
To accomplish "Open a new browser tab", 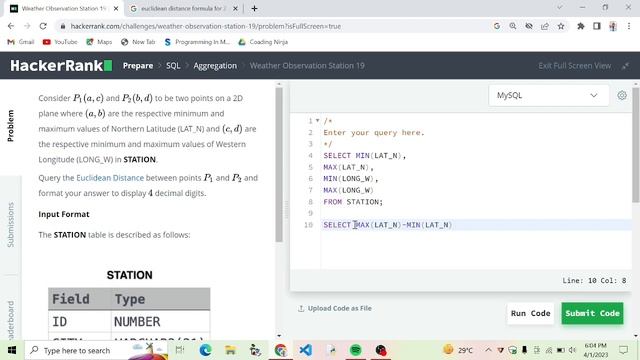I will pos(254,8).
